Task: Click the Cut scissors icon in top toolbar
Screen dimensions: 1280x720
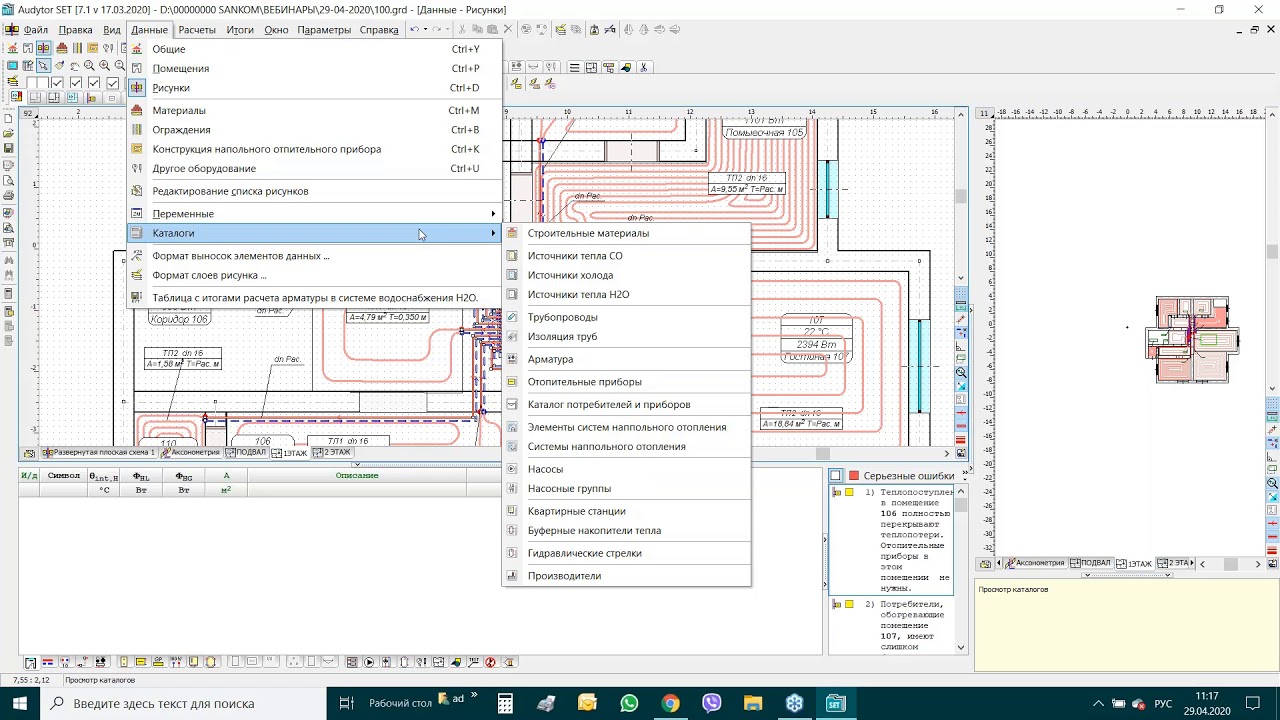Action: point(462,29)
